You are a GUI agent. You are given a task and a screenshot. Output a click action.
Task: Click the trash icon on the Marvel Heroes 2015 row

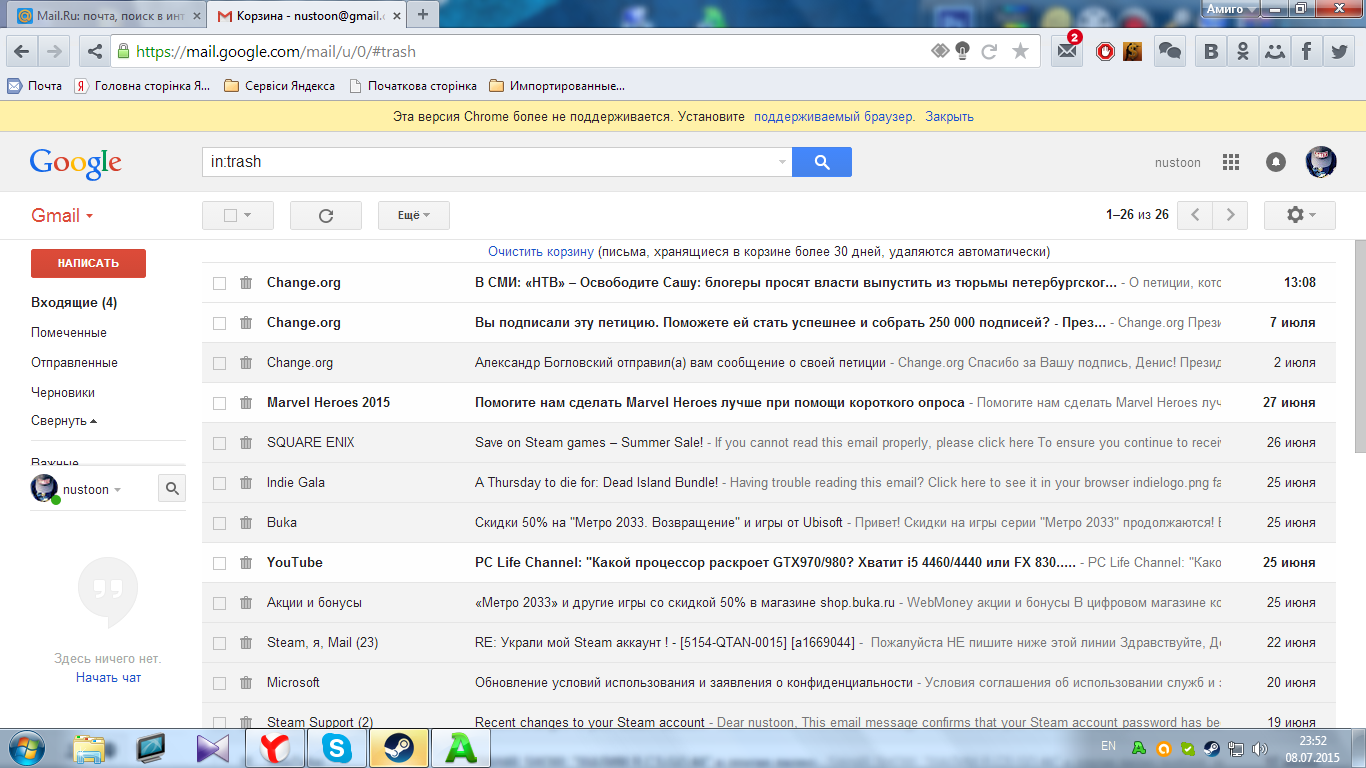(x=246, y=403)
